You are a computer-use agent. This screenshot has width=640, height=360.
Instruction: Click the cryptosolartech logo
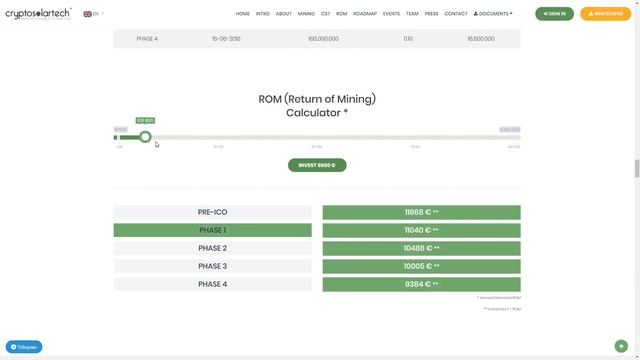(x=38, y=14)
